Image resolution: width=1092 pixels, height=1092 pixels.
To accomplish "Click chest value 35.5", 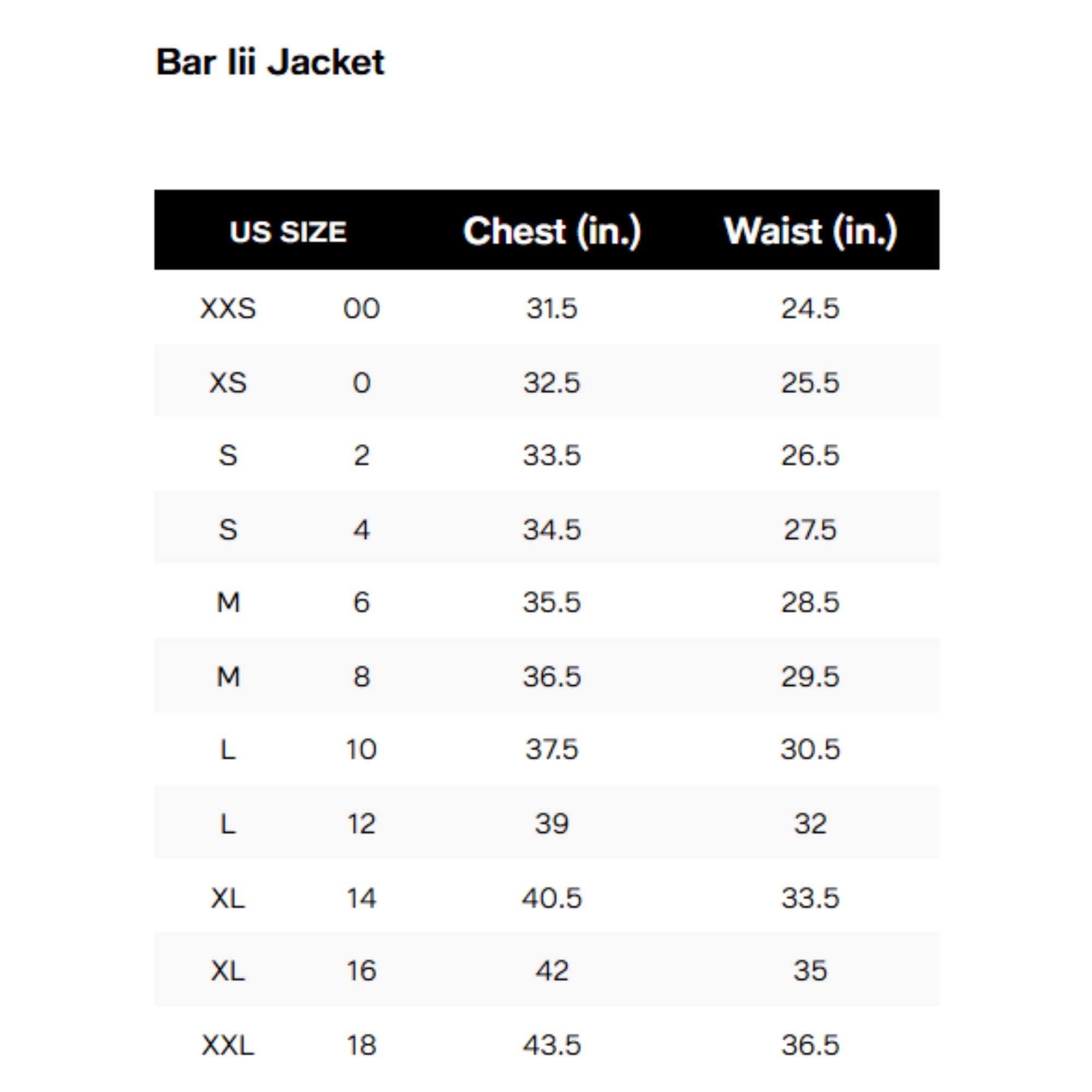I will point(551,603).
